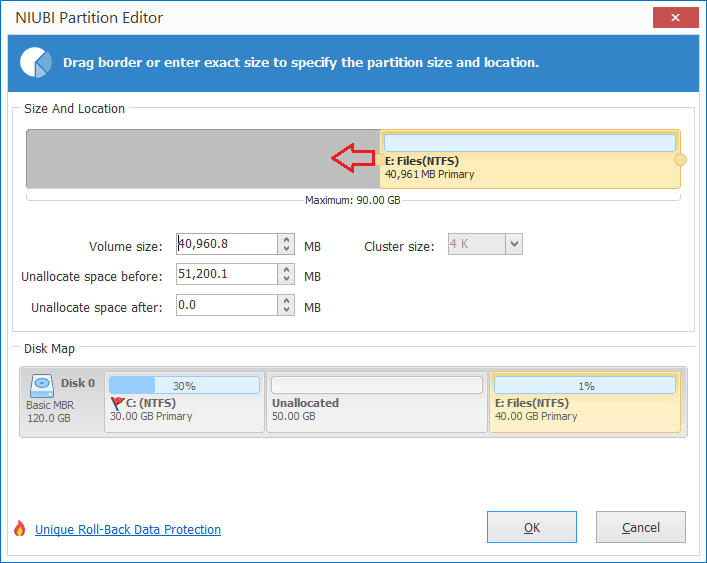Click the '120.0 GB' disk size text

tap(49, 418)
